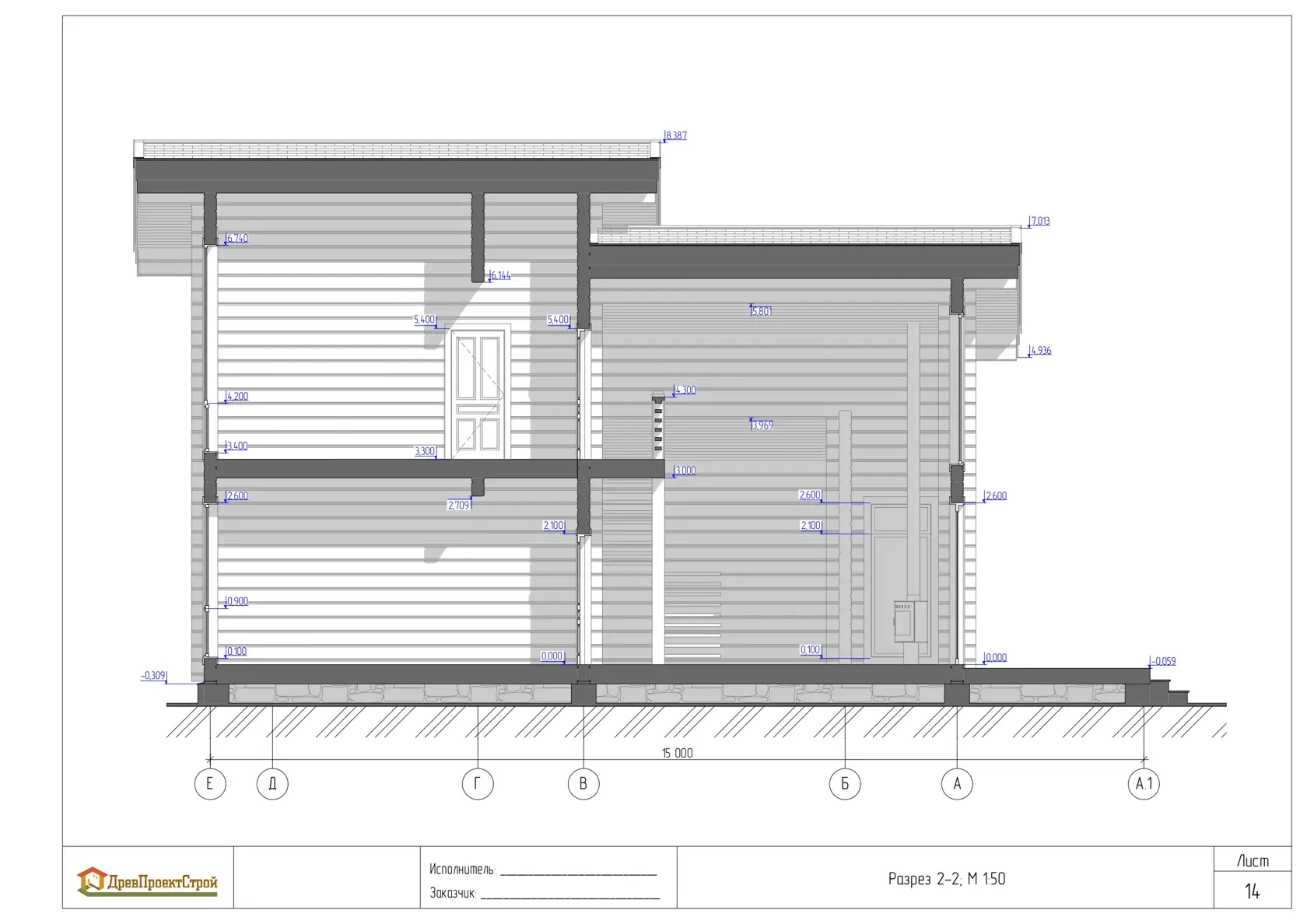Click the 8,387 roof elevation mark
The width and height of the screenshot is (1307, 924).
(675, 136)
